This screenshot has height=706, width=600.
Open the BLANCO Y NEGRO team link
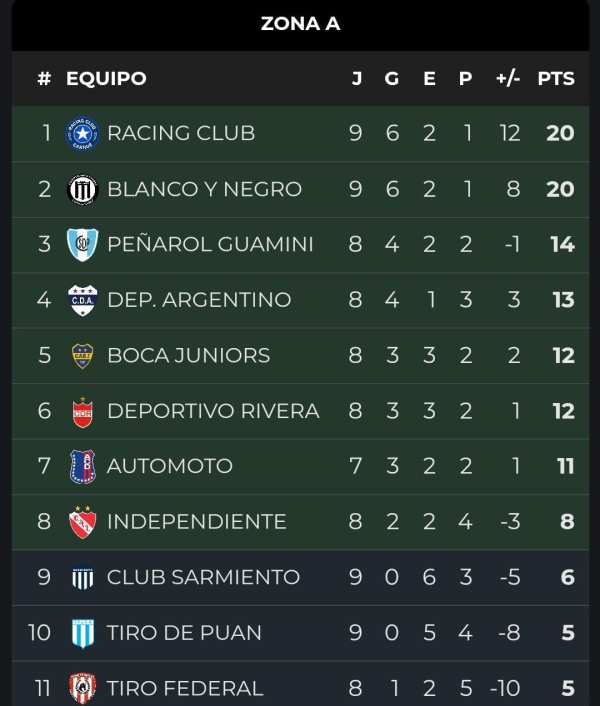[x=204, y=189]
